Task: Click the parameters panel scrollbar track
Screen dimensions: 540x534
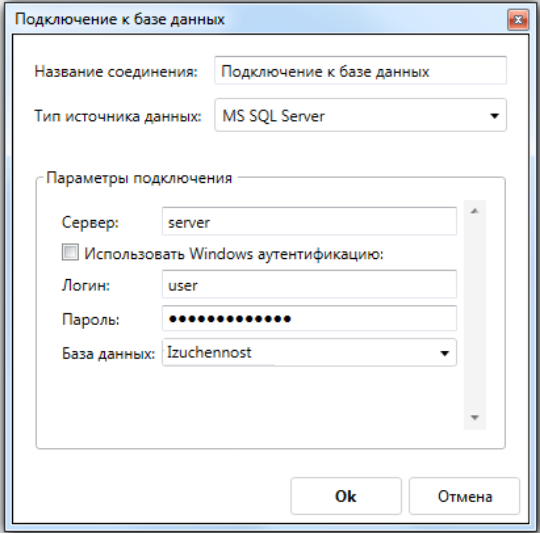Action: (x=475, y=315)
